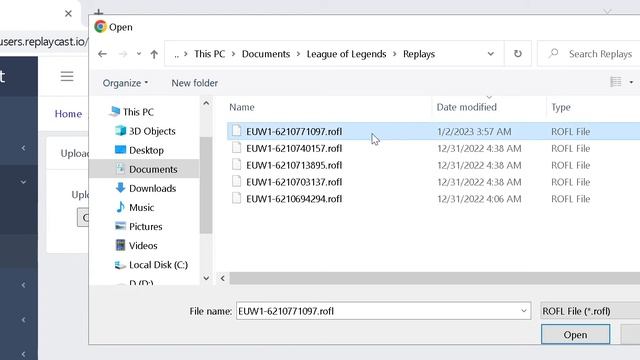Click the Downloads blue arrow icon
The height and width of the screenshot is (360, 640).
[x=120, y=188]
